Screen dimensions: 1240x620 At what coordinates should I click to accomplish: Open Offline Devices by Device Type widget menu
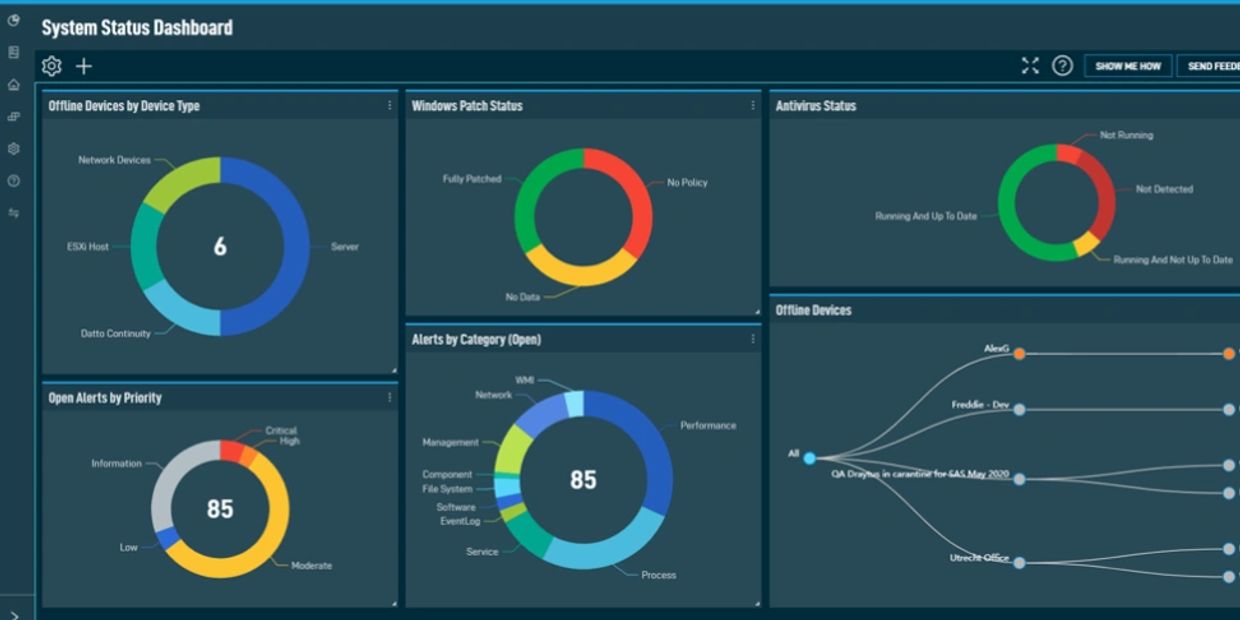pyautogui.click(x=389, y=105)
